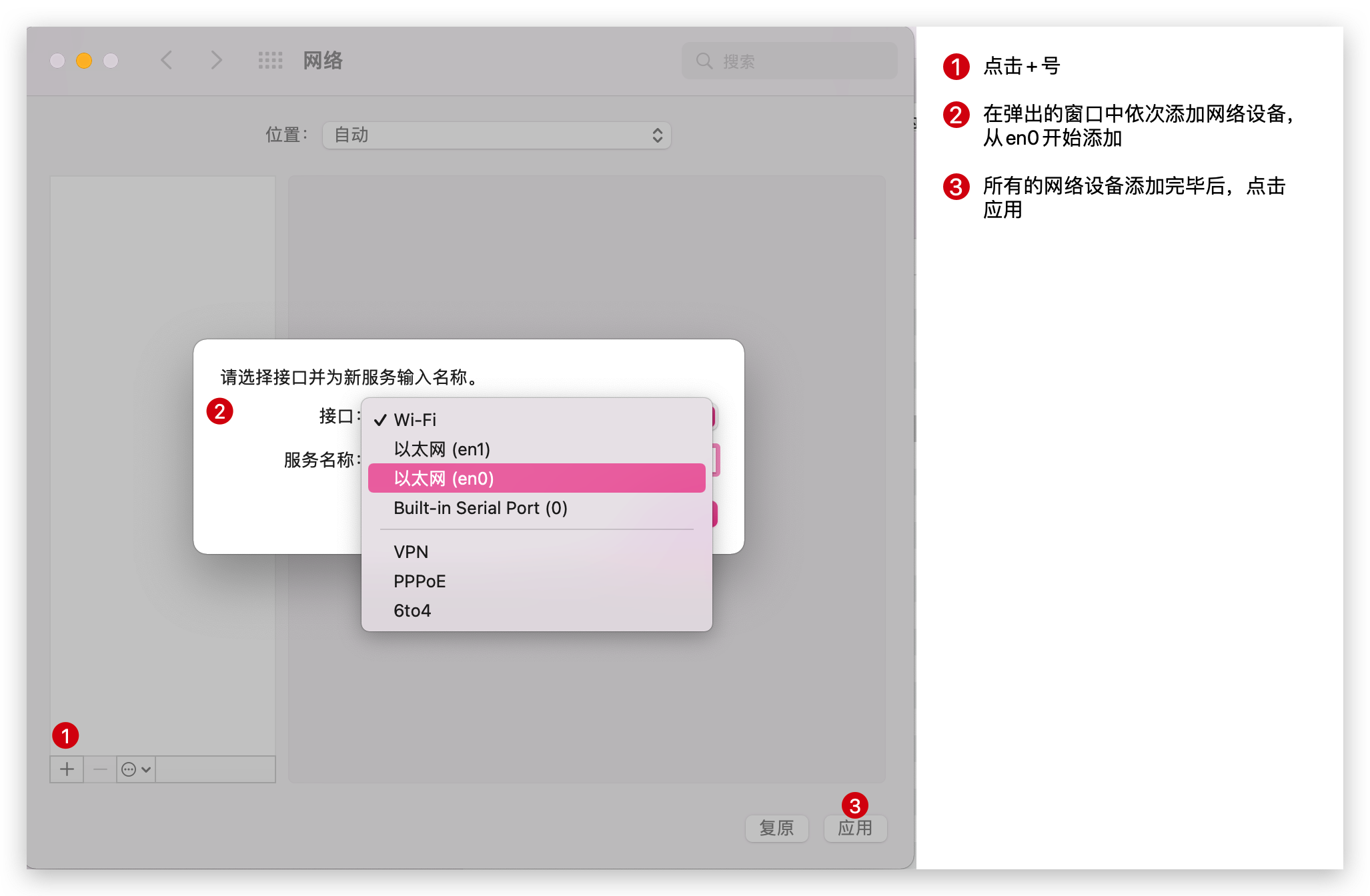Viewport: 1370px width, 896px height.
Task: Click the minus button to remove service
Action: (x=100, y=769)
